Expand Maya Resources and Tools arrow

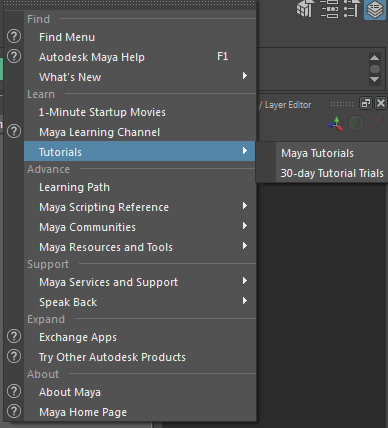(245, 246)
